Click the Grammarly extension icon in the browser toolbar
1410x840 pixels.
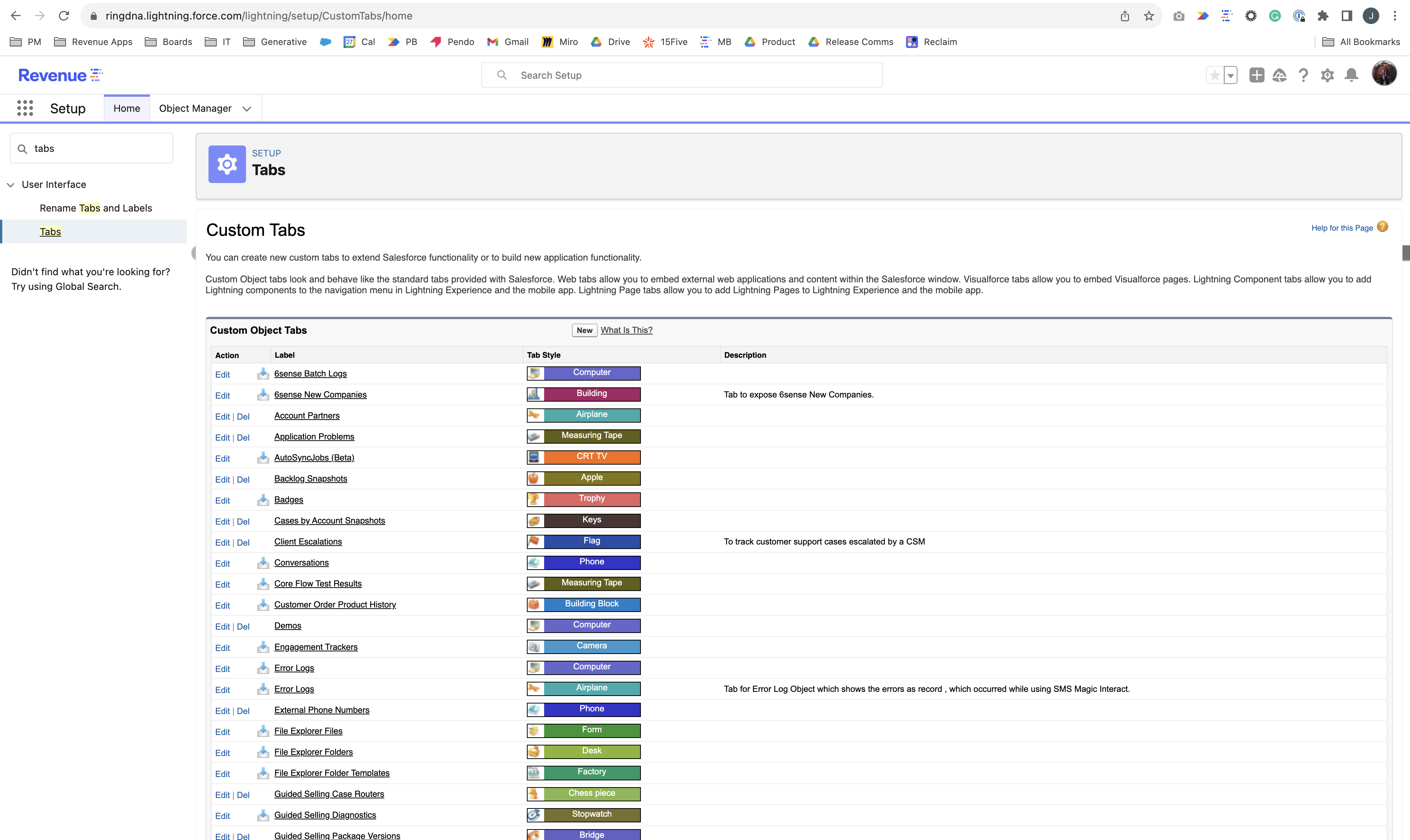point(1275,15)
